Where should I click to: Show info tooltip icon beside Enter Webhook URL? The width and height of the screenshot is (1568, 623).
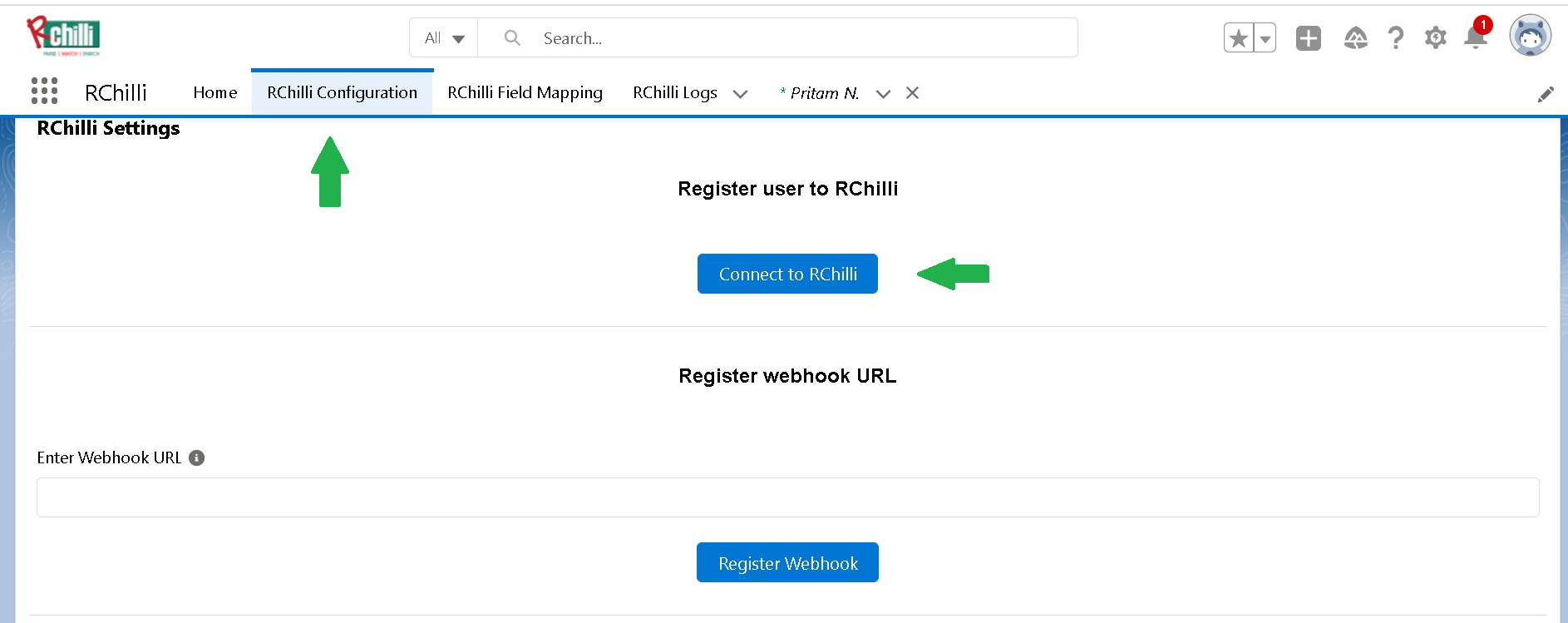197,457
